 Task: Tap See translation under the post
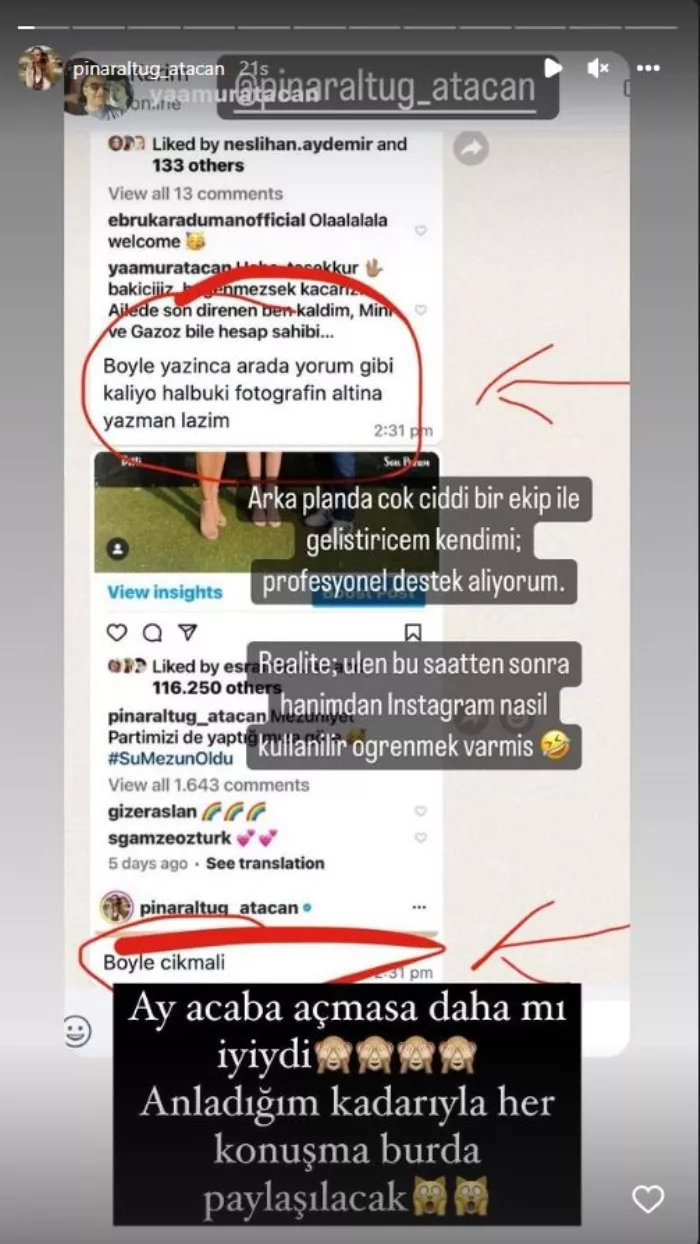point(265,863)
